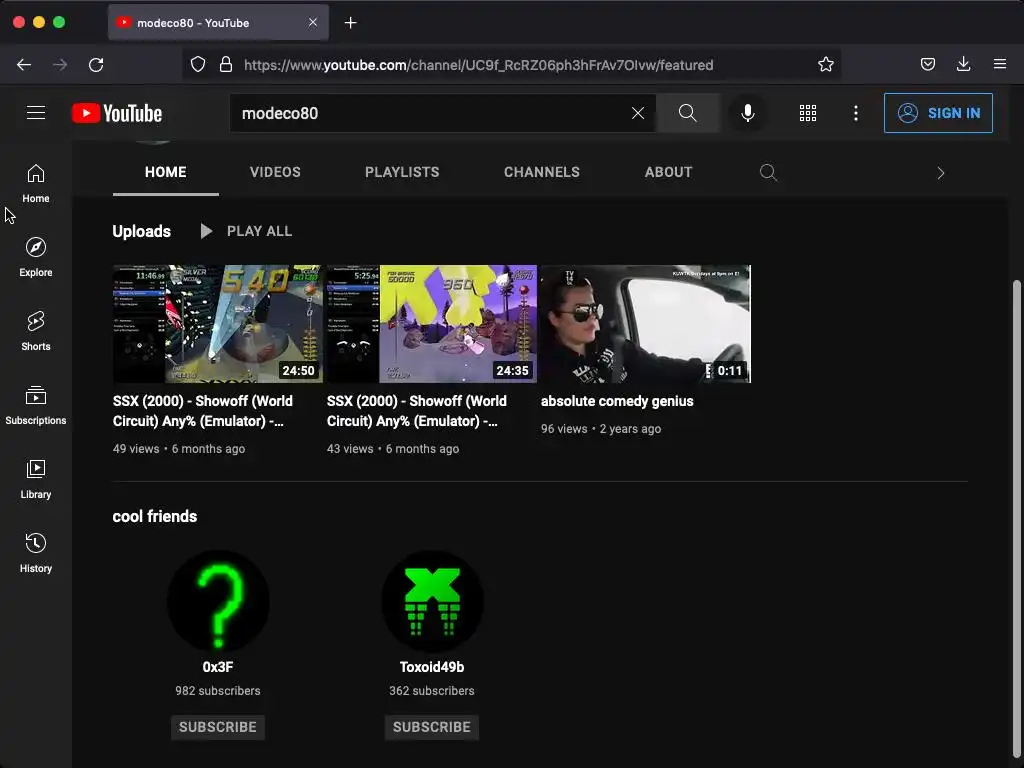This screenshot has width=1024, height=768.
Task: View site security padlock info
Action: pos(226,65)
